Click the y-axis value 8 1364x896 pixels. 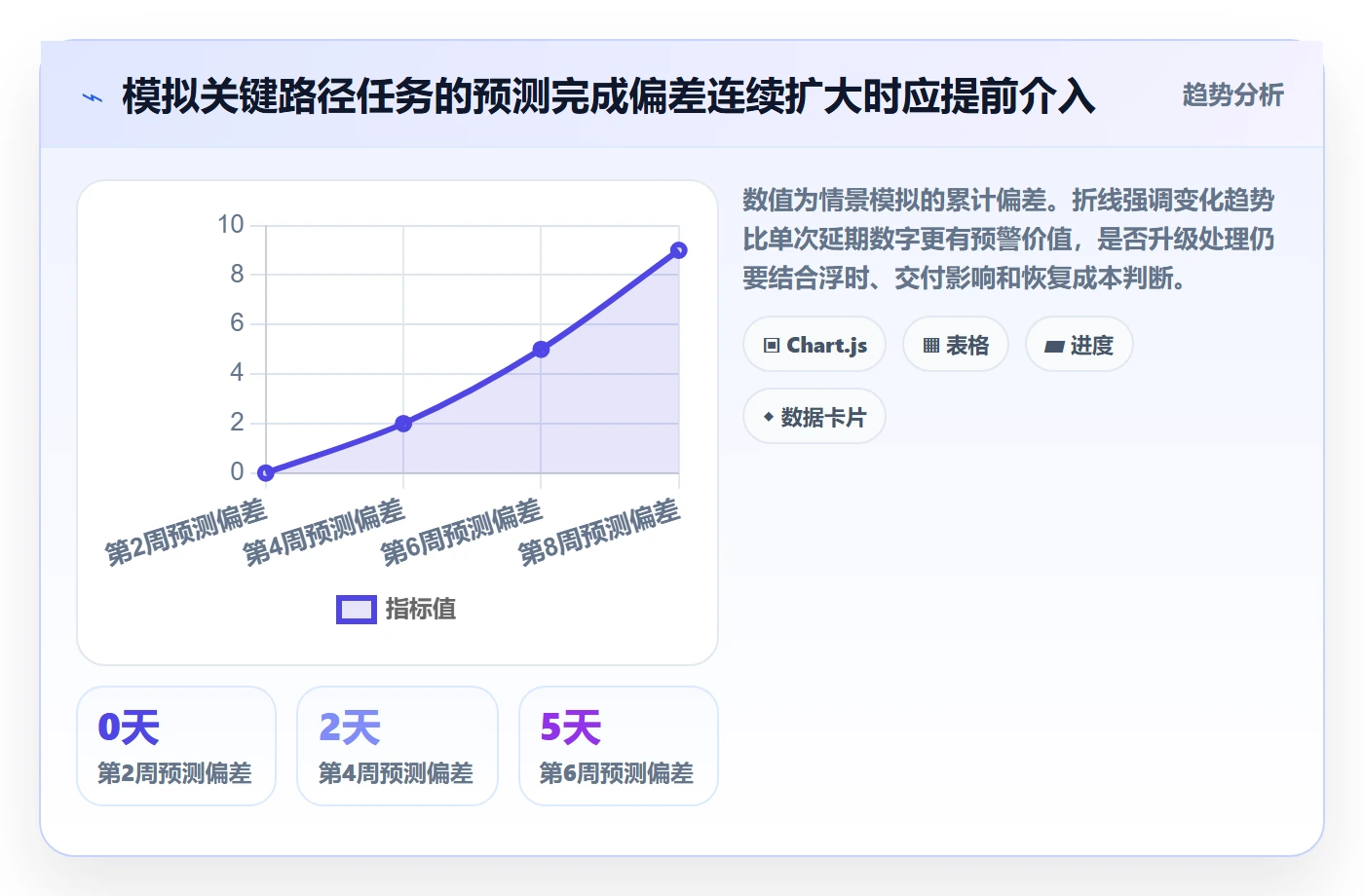click(x=237, y=275)
